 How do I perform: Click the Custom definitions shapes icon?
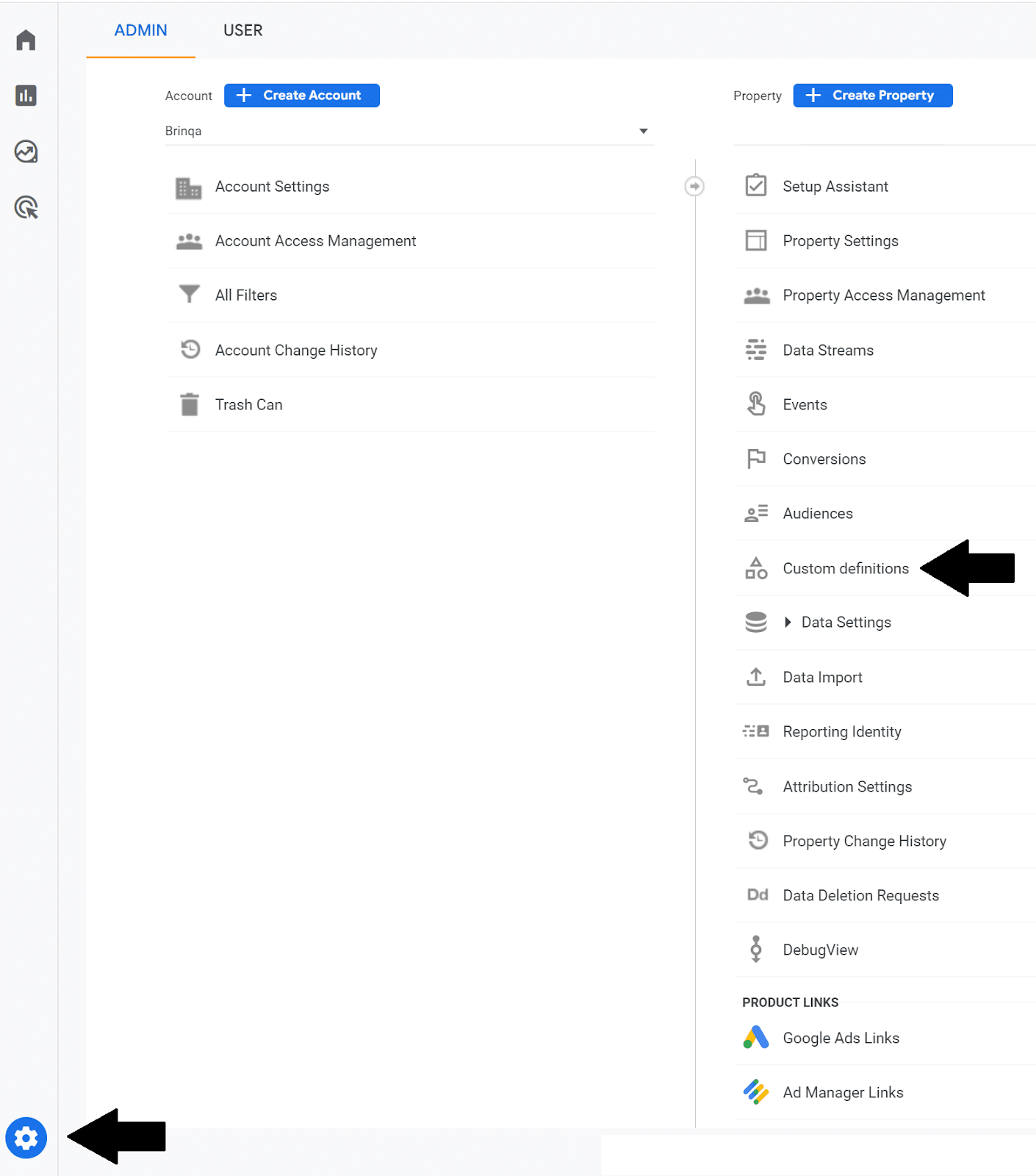click(x=756, y=568)
